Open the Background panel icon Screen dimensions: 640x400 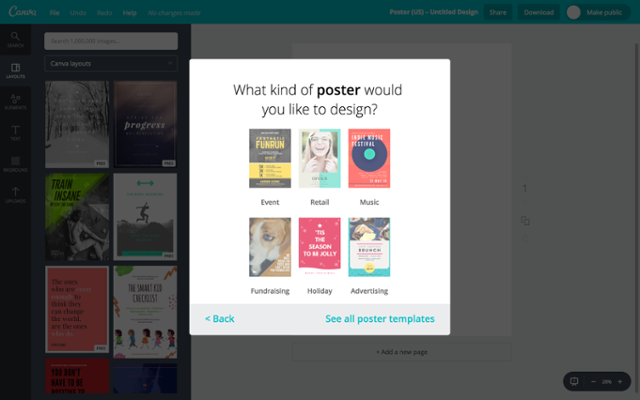tap(15, 164)
